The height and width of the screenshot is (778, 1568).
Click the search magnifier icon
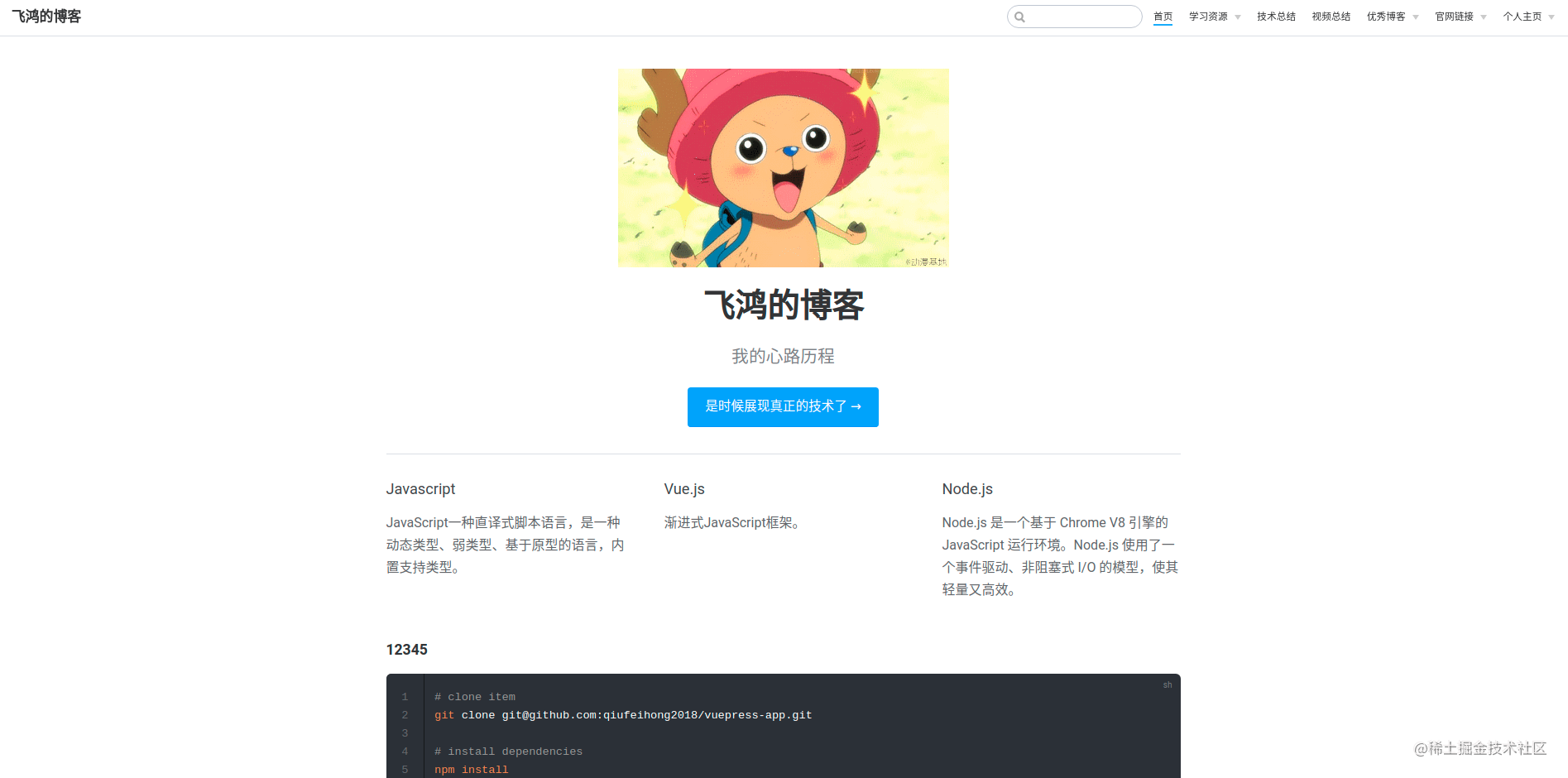[x=1019, y=17]
